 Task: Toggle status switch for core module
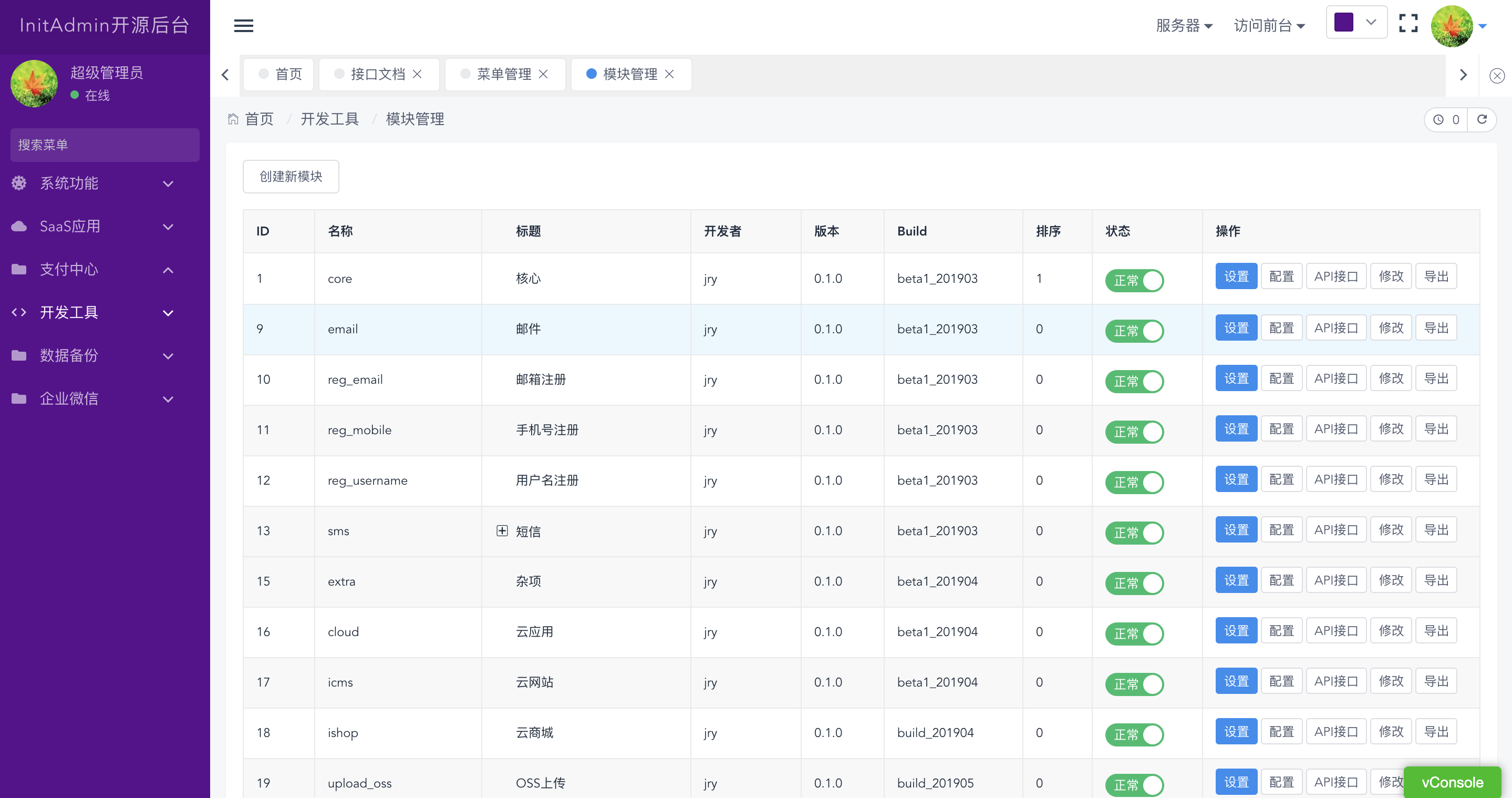tap(1134, 281)
